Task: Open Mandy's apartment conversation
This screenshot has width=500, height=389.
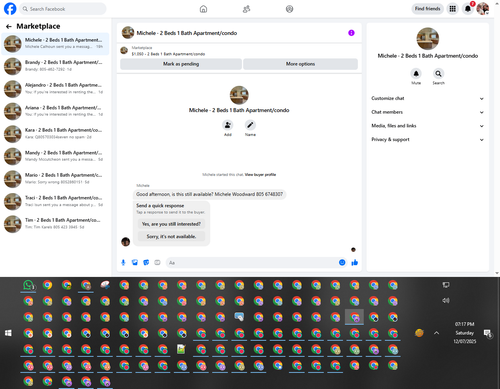Action: [55, 156]
